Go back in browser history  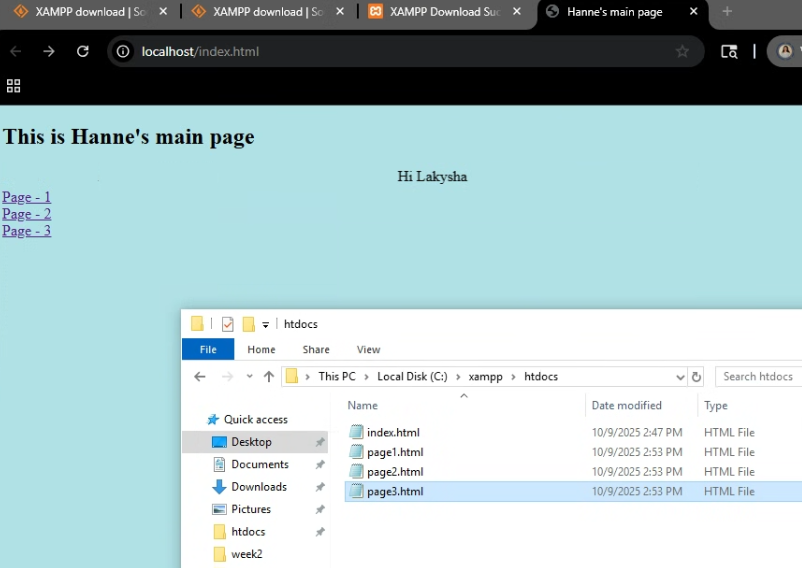pyautogui.click(x=16, y=51)
